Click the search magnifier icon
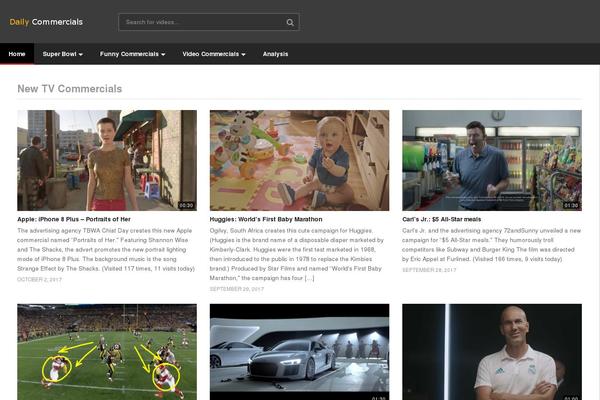Image resolution: width=600 pixels, height=400 pixels. (290, 22)
